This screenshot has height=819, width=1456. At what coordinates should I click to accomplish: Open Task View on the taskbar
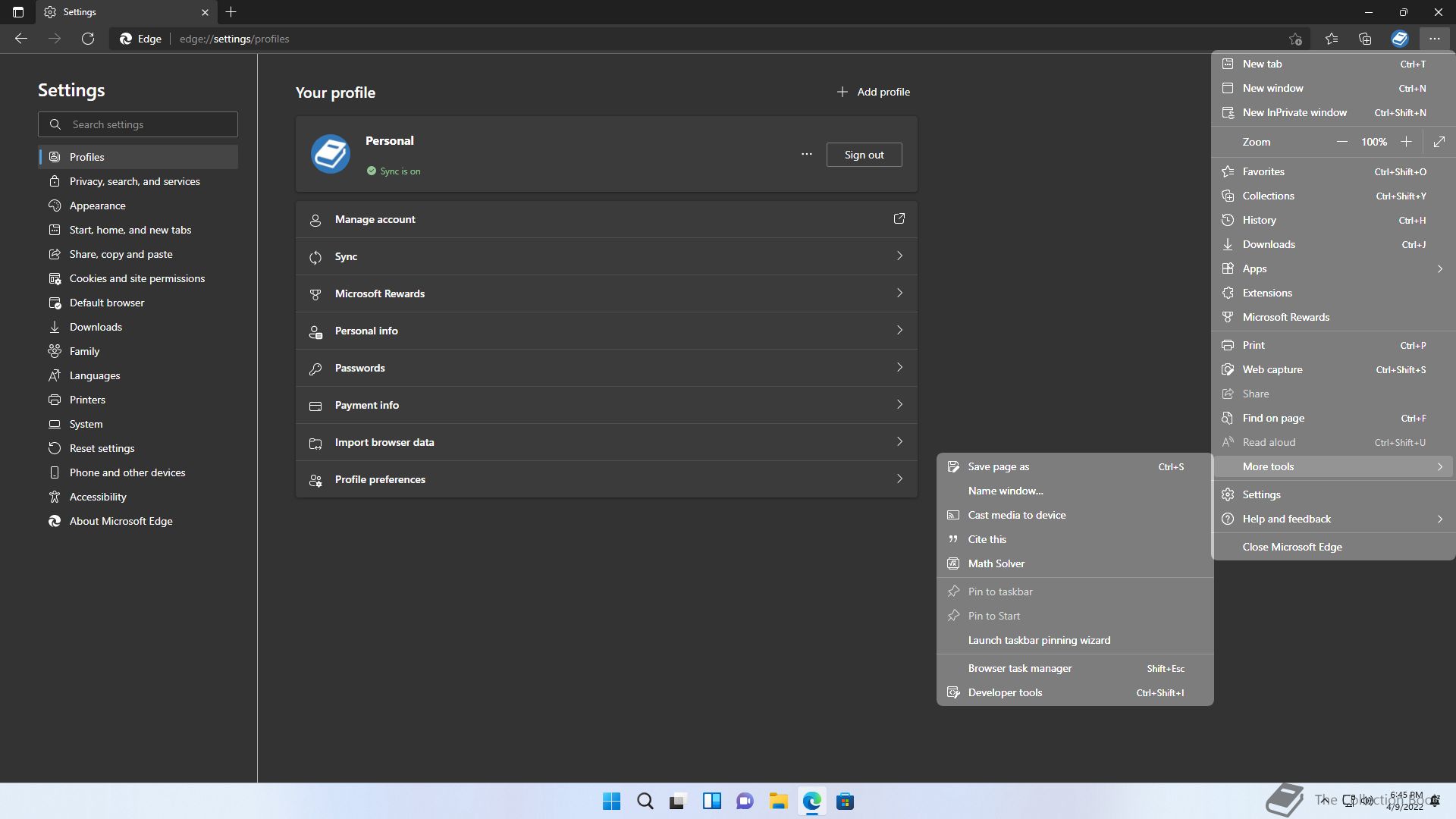(x=678, y=802)
